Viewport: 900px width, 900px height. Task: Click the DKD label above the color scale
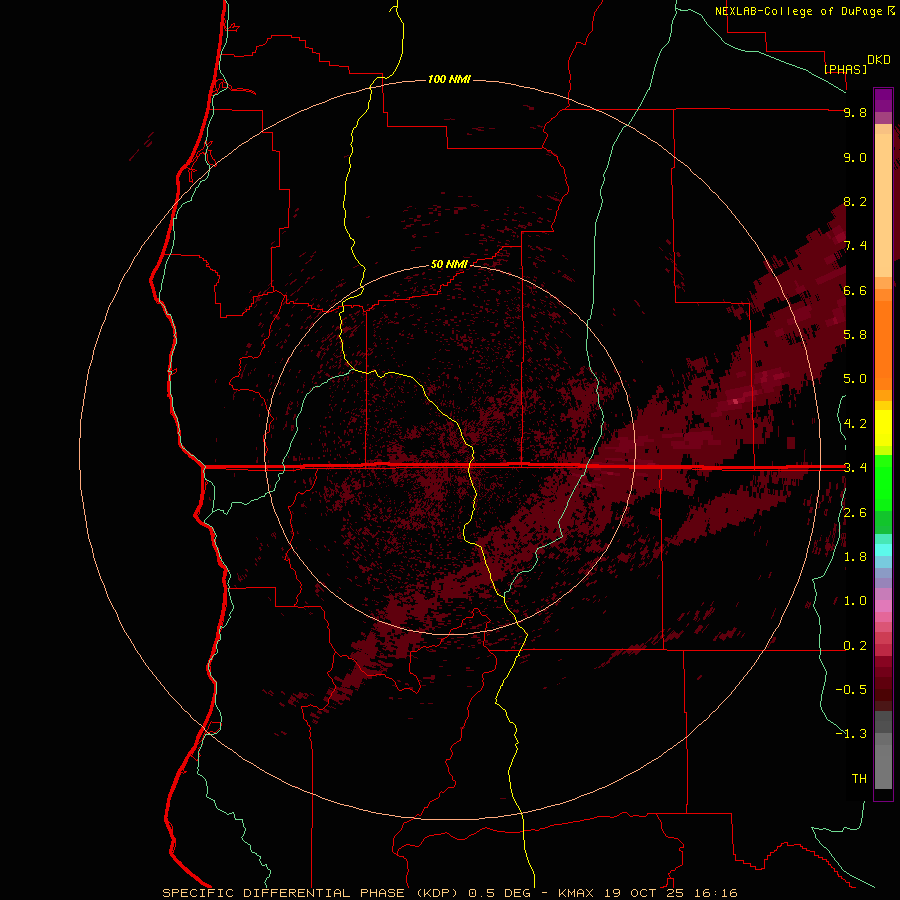pyautogui.click(x=879, y=60)
